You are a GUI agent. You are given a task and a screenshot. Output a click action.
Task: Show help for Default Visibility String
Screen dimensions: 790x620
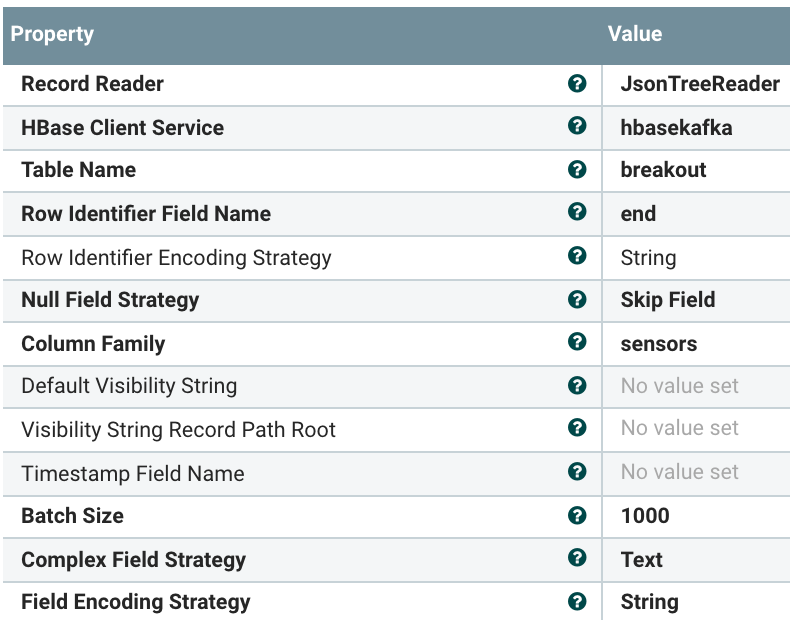(576, 385)
